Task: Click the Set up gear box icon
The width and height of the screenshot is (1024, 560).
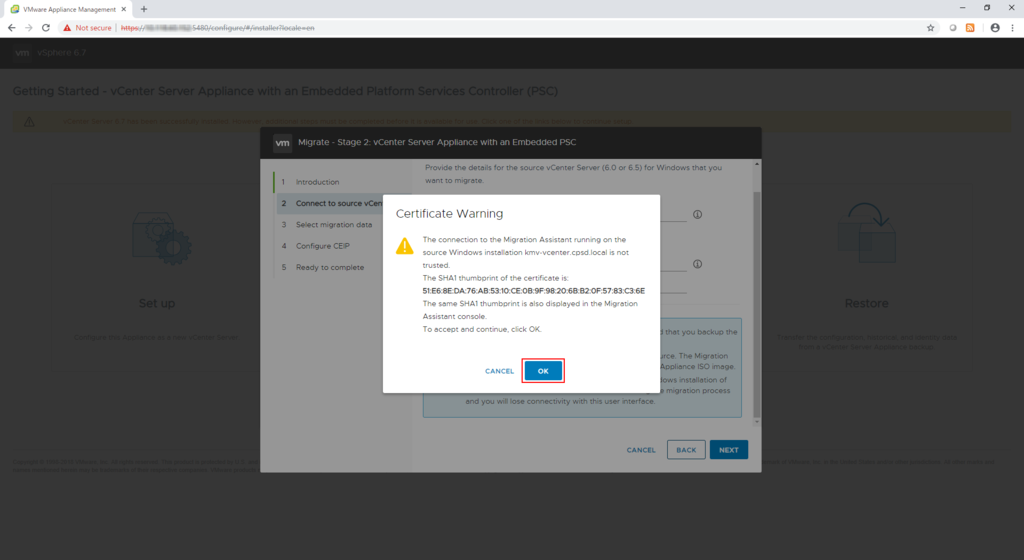Action: [x=161, y=238]
